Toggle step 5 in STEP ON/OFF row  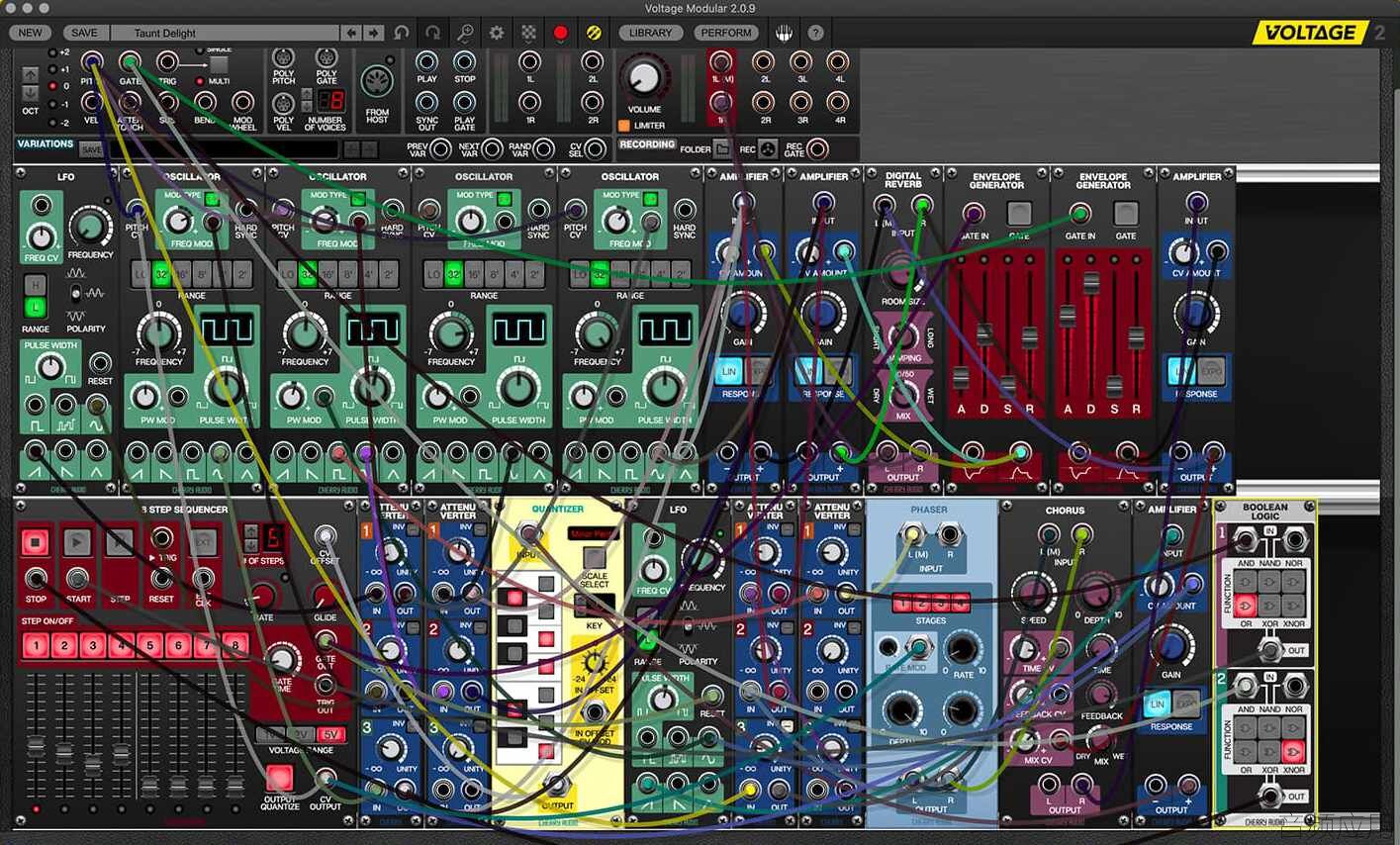click(x=149, y=645)
